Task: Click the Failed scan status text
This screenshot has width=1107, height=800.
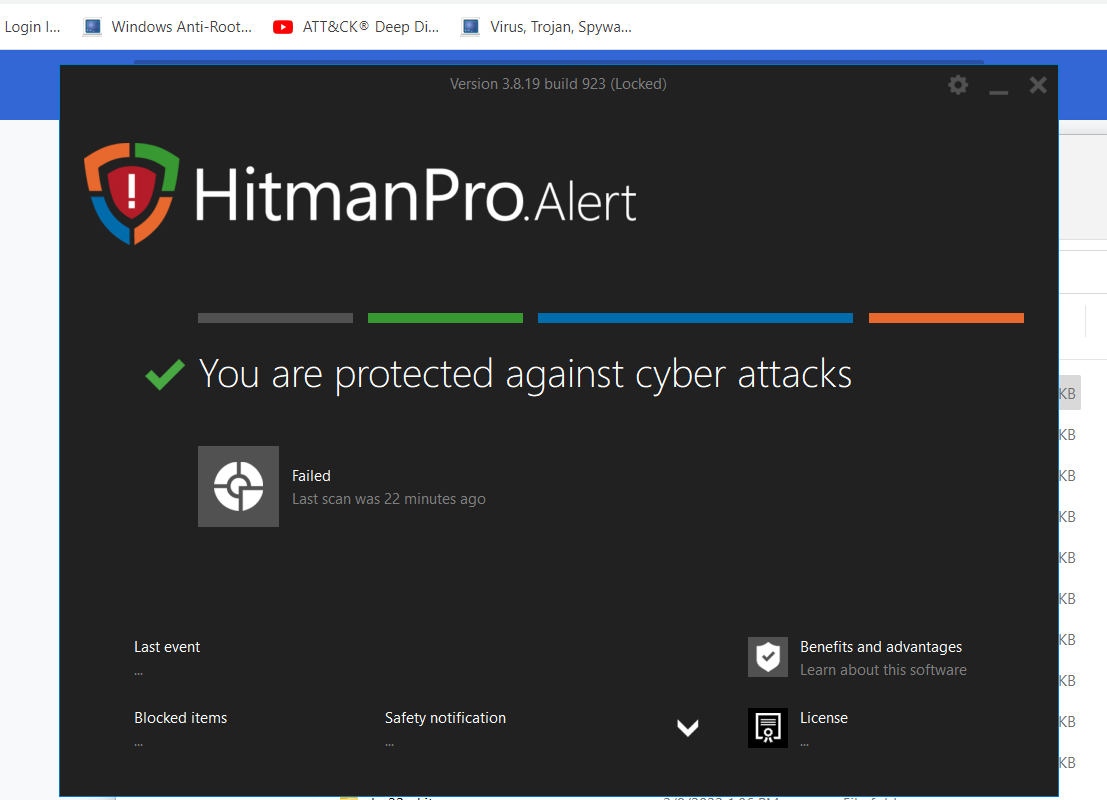Action: (311, 476)
